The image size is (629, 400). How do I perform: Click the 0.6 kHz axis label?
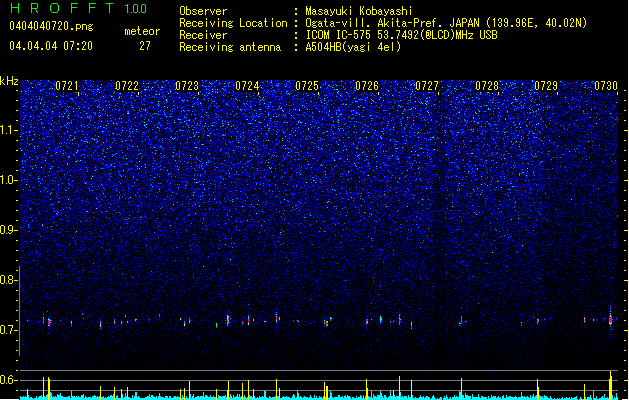pos(9,380)
